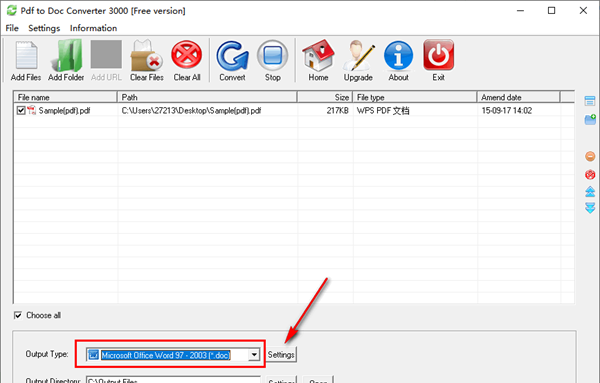Click the blue list icon in the right sidebar
600x383 pixels.
pos(590,101)
